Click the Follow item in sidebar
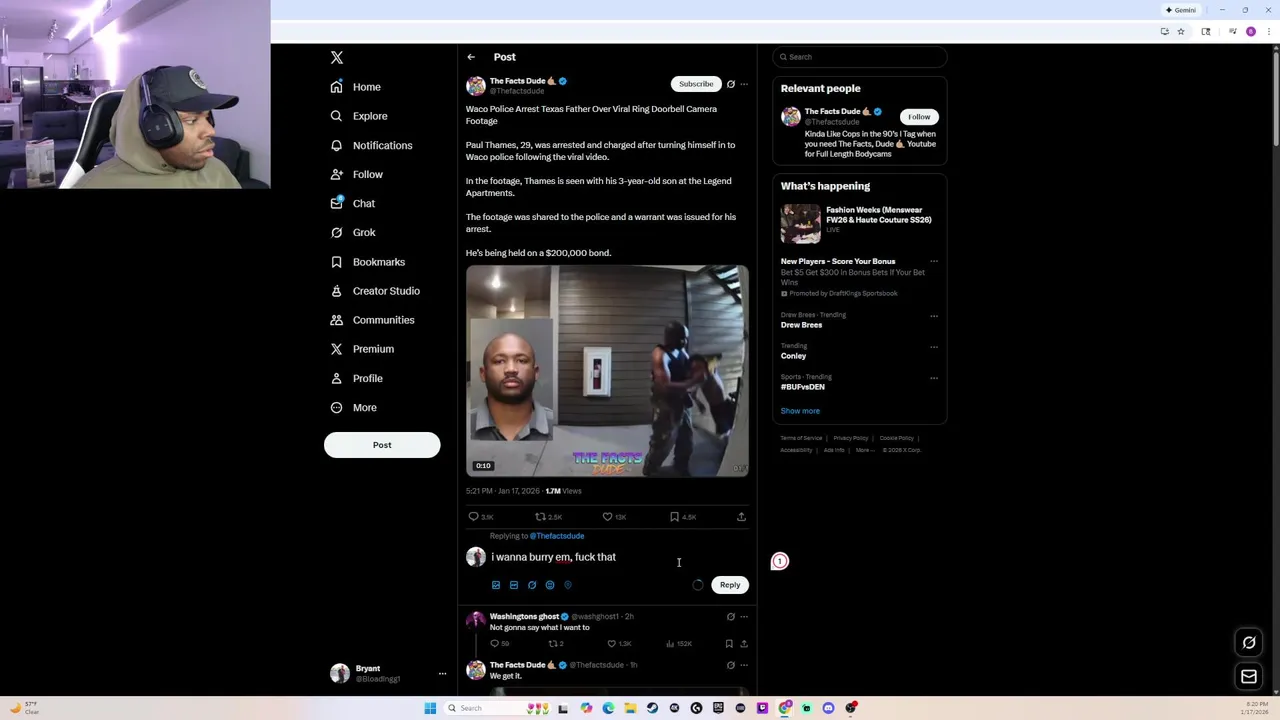The image size is (1280, 720). coord(357,174)
